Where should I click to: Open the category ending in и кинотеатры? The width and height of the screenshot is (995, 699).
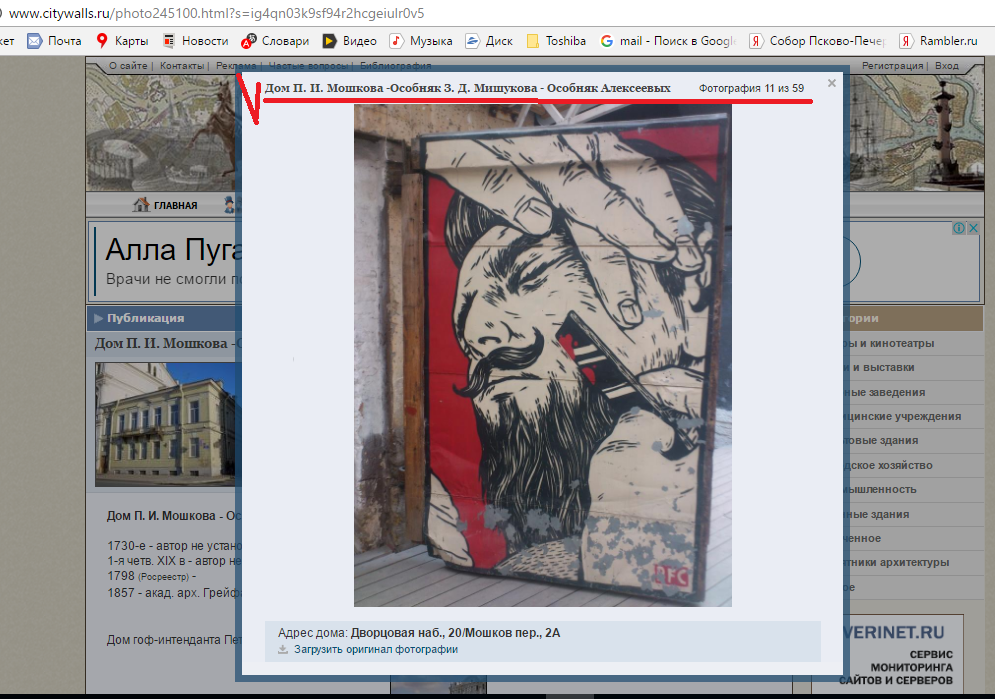888,343
